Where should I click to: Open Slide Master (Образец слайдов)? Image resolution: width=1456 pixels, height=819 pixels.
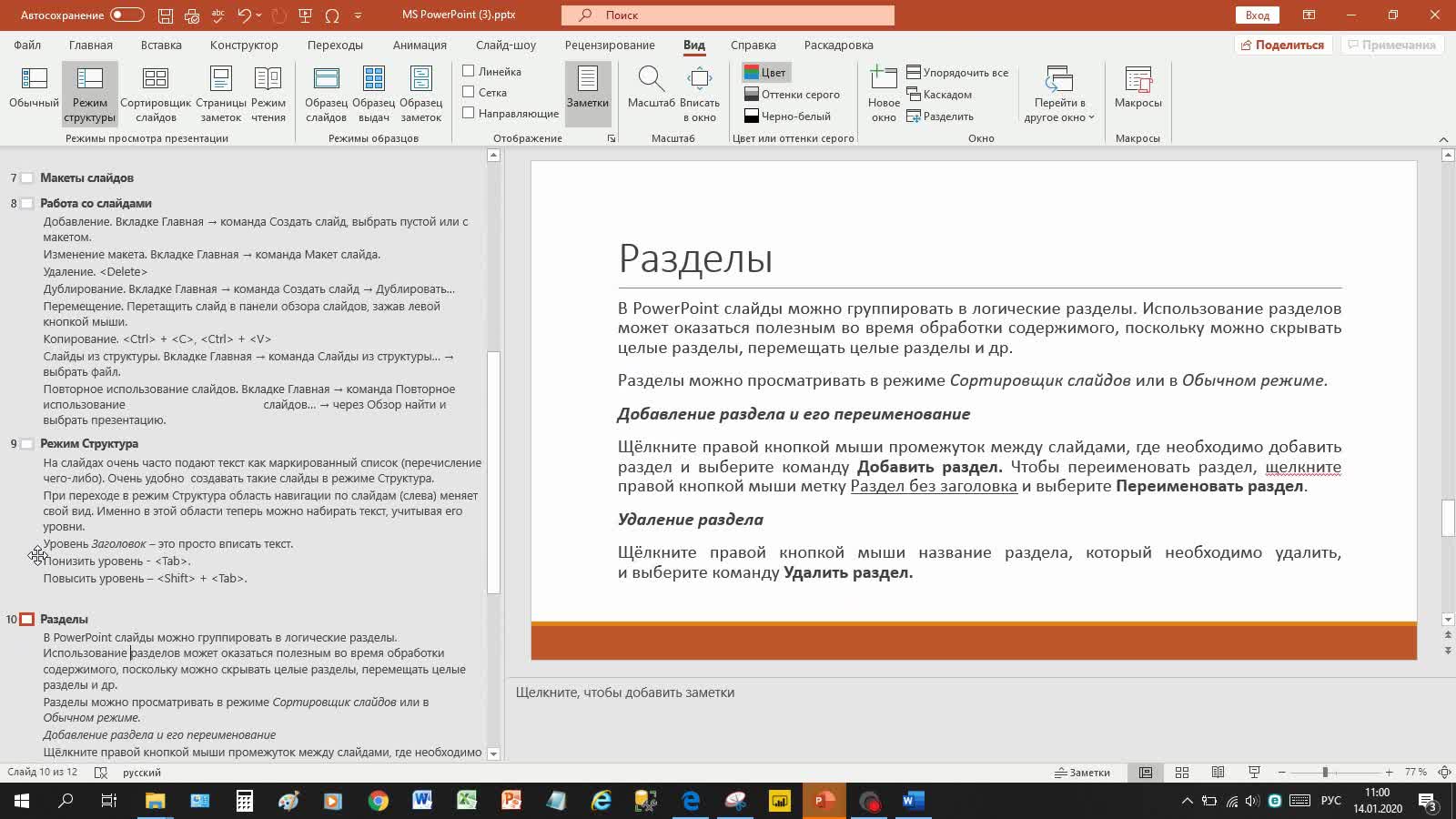coord(326,93)
